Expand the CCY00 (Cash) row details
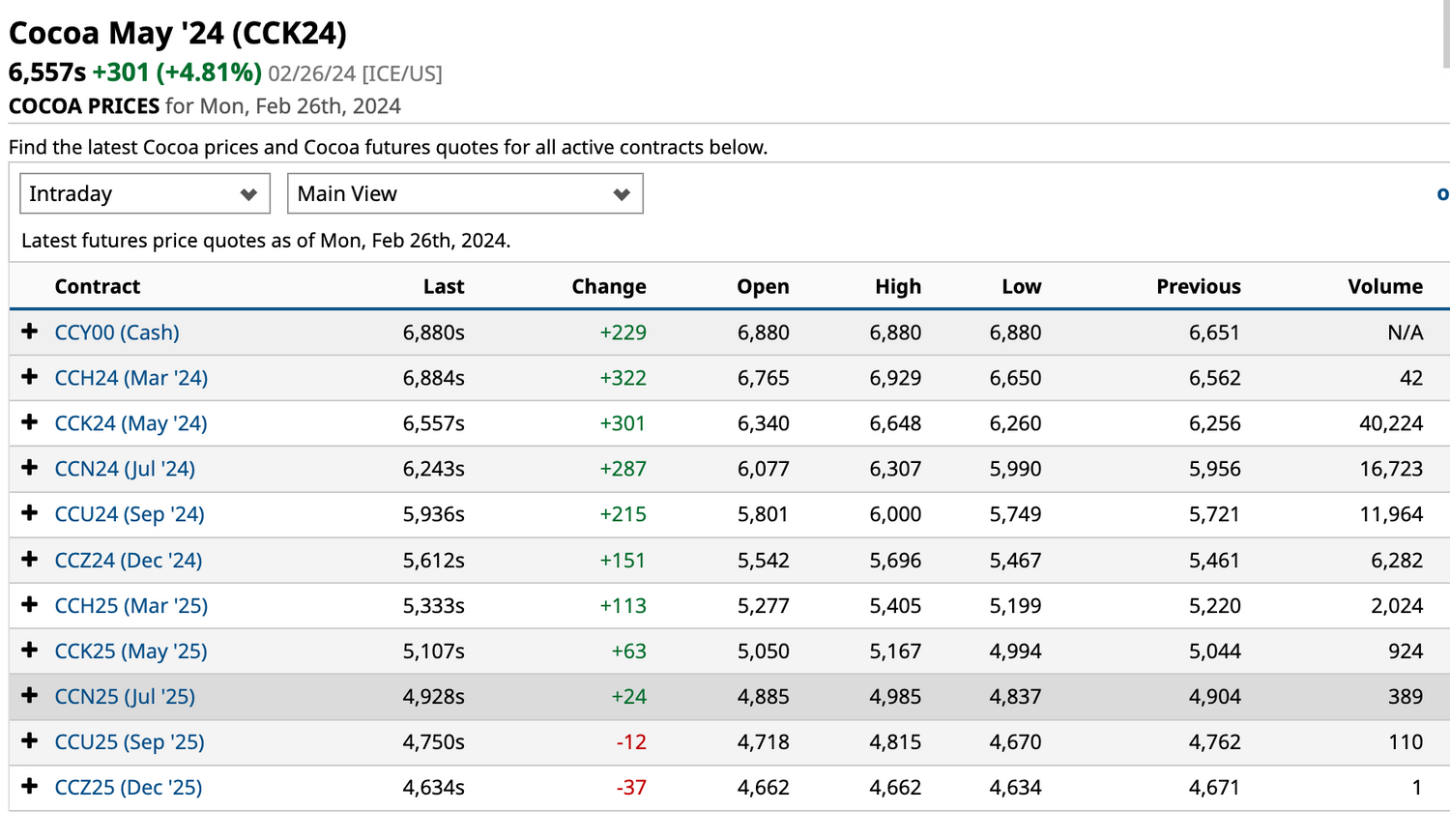This screenshot has width=1450, height=840. [29, 332]
